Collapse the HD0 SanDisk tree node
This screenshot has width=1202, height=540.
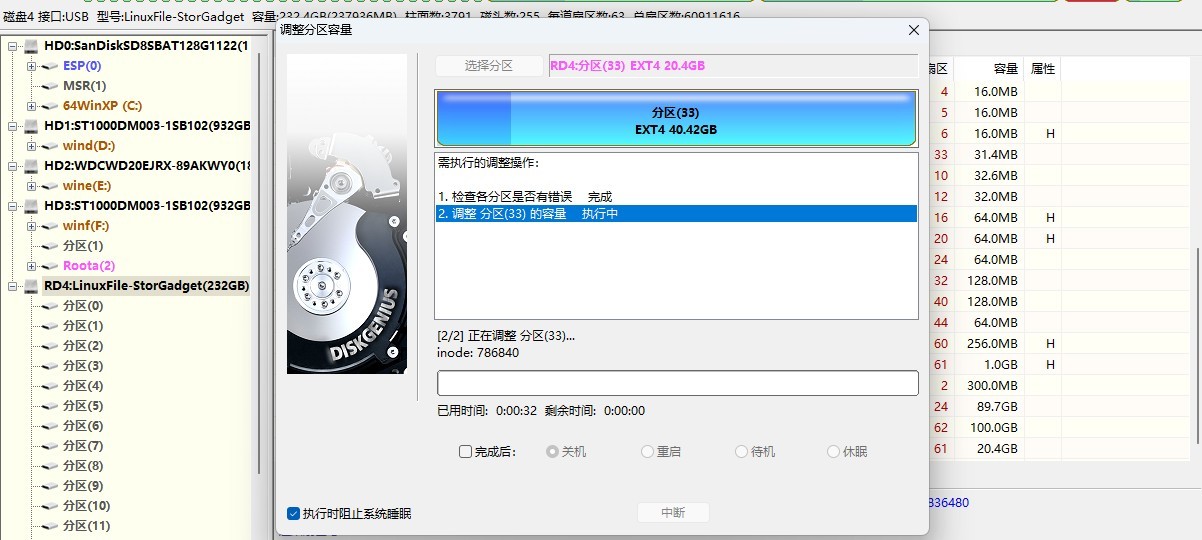coord(12,46)
